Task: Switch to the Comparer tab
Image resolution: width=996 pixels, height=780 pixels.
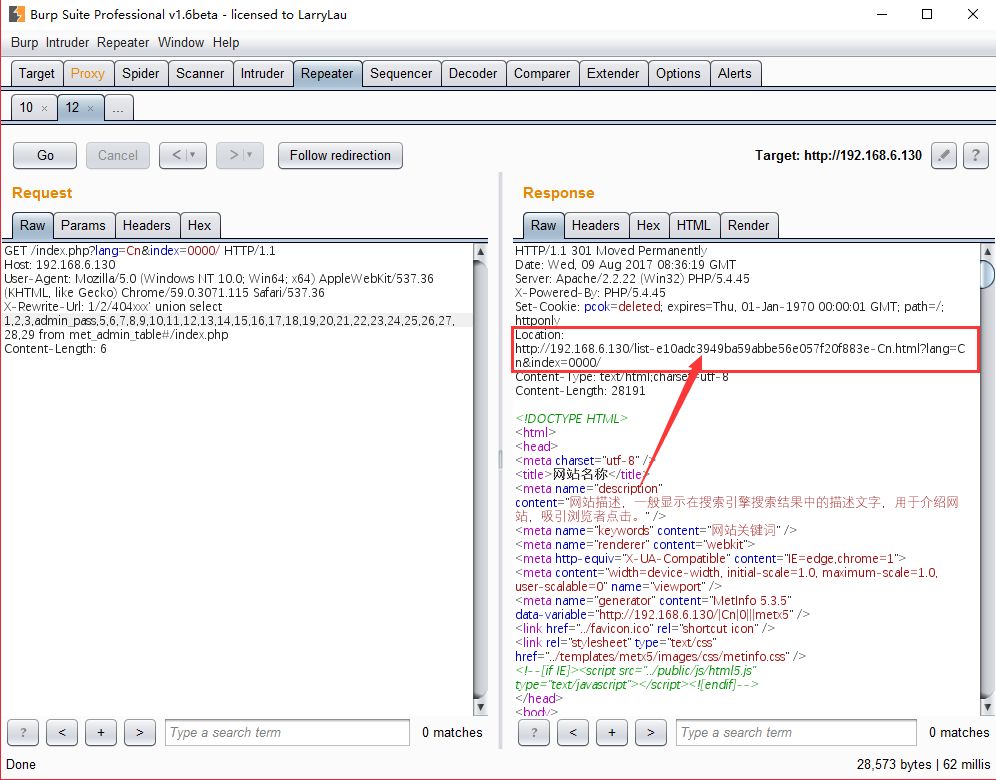Action: tap(542, 74)
